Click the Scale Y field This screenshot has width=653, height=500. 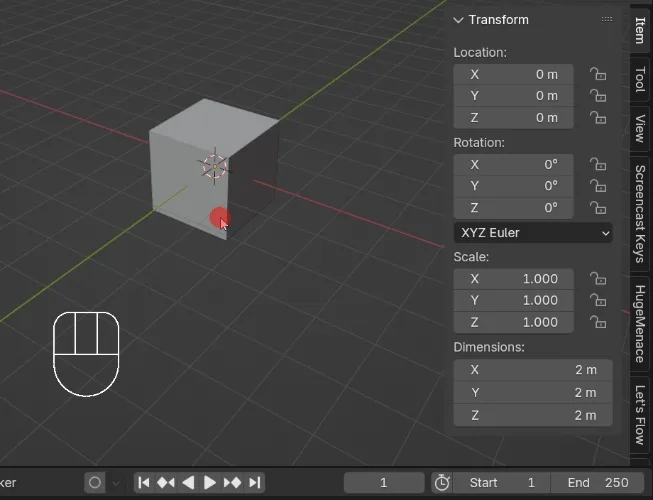pyautogui.click(x=513, y=300)
